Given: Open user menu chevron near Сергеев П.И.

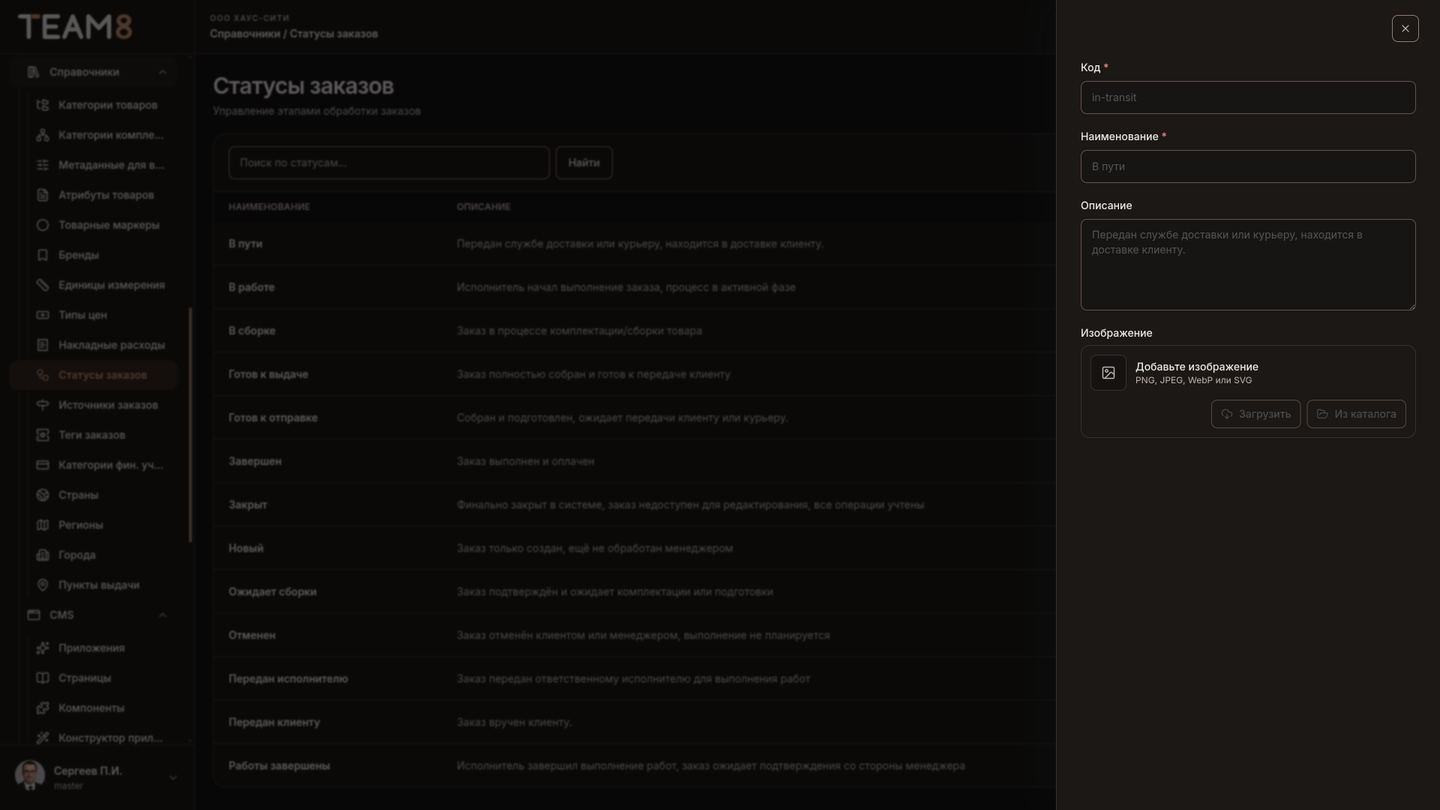Looking at the screenshot, I should (x=172, y=778).
